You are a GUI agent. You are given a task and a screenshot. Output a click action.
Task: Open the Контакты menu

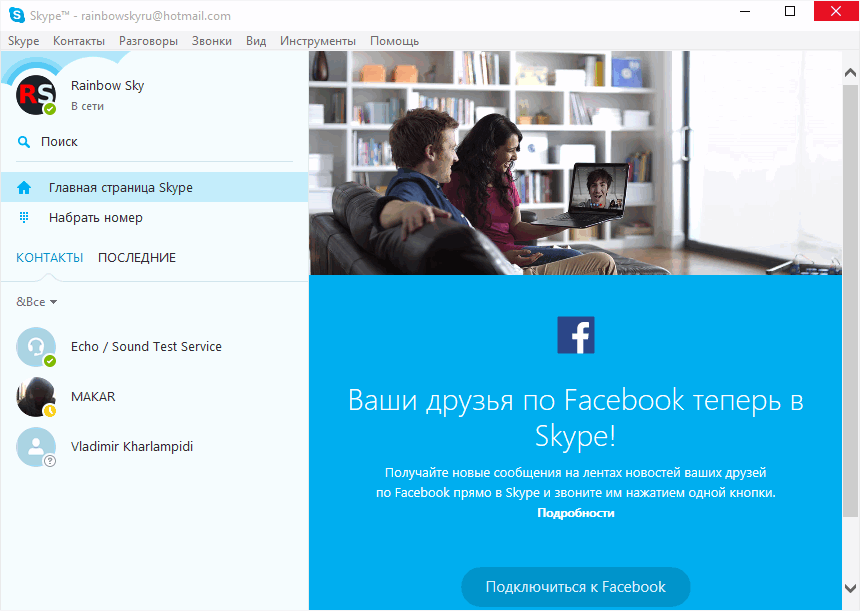79,41
